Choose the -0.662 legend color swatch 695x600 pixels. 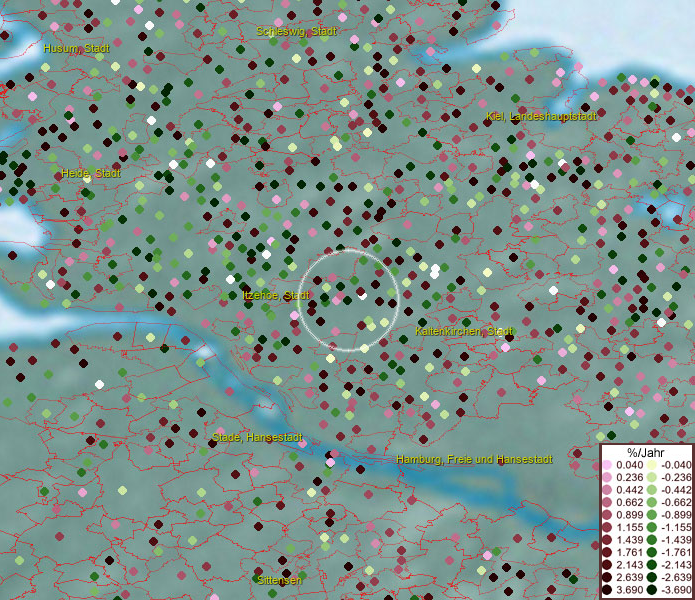(652, 503)
